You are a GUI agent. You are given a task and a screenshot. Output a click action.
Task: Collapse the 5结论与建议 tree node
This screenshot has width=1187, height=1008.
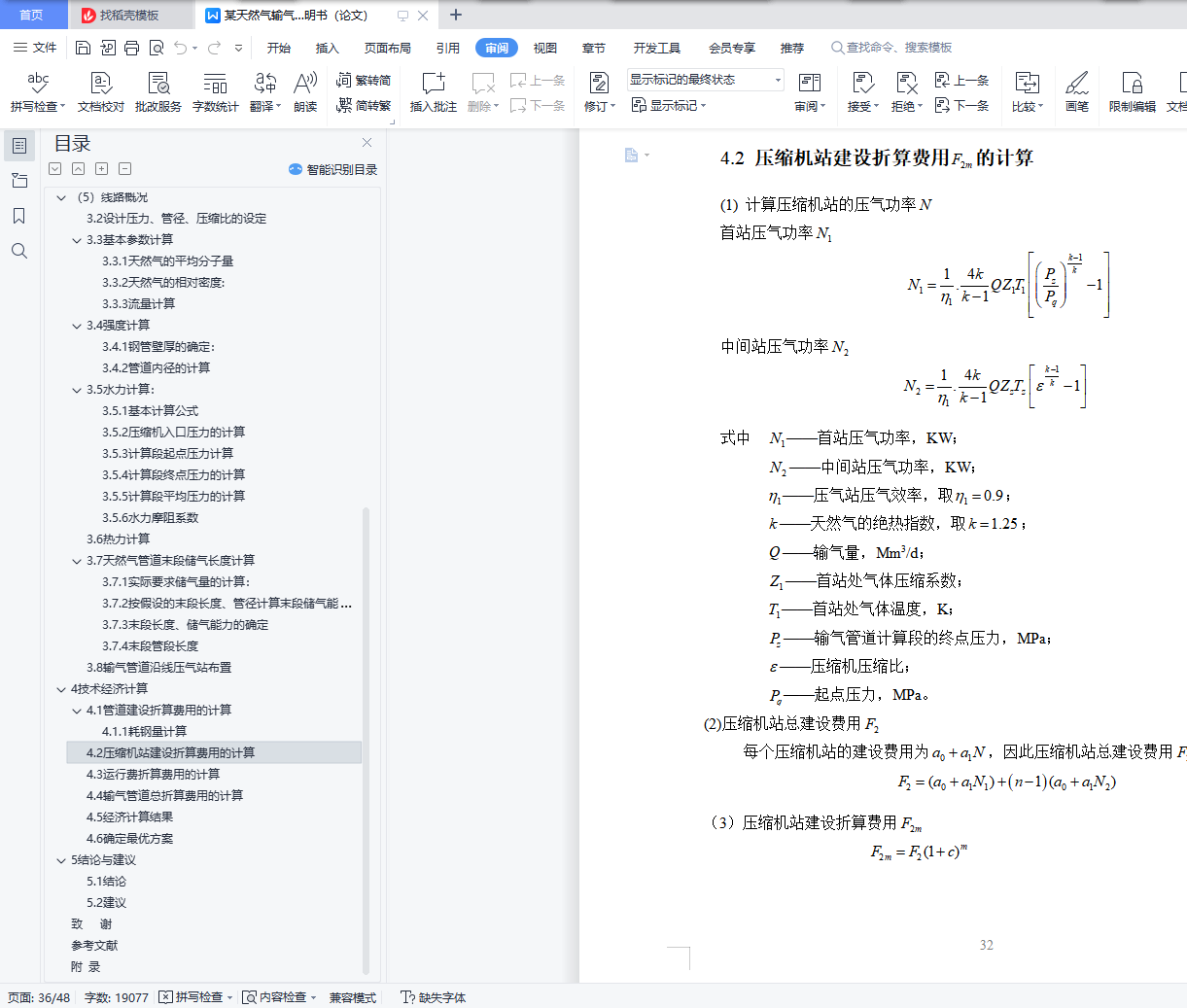tap(61, 860)
